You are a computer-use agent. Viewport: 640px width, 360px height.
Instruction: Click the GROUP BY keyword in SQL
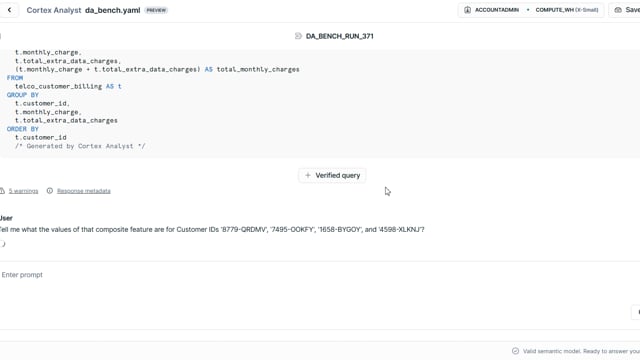pos(22,95)
